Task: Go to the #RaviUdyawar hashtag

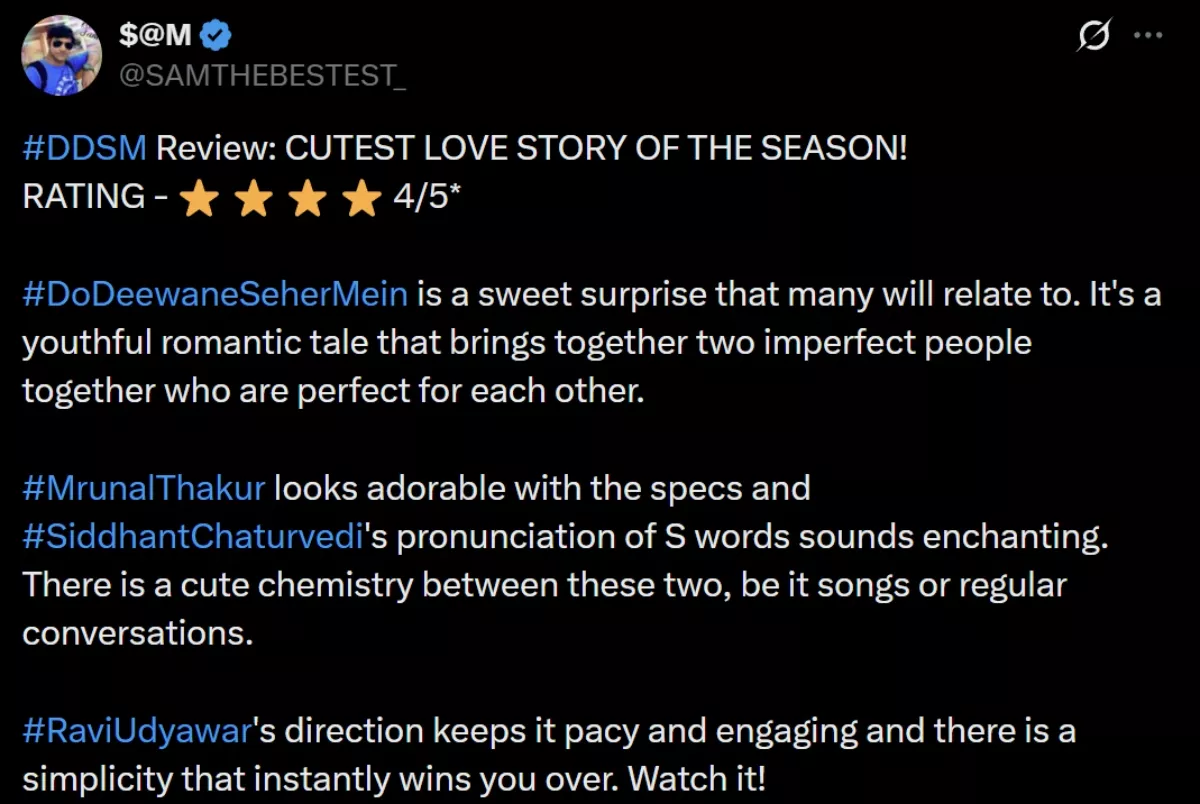Action: pos(135,731)
